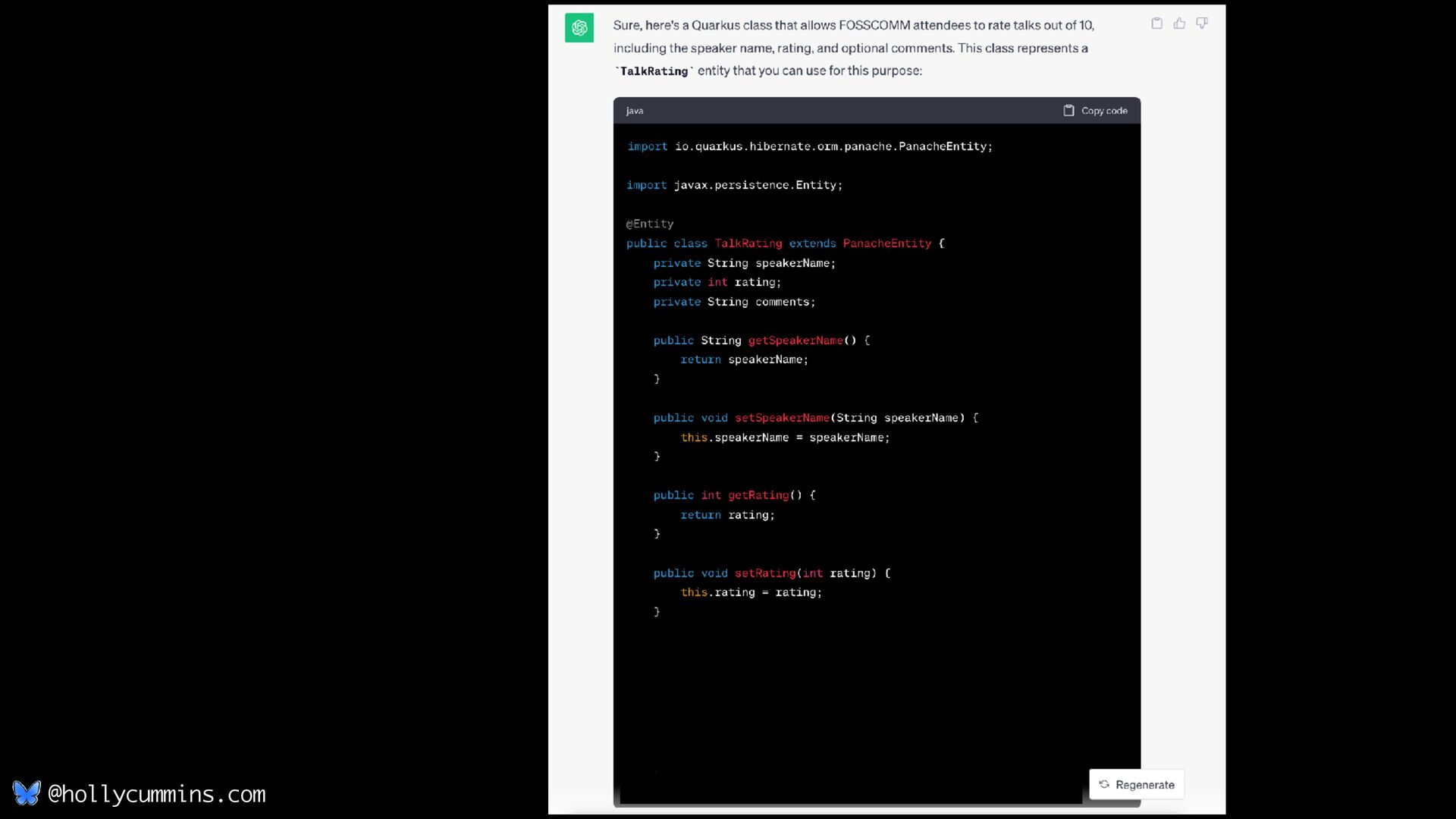Click the thumbs down feedback icon
This screenshot has height=819, width=1456.
pyautogui.click(x=1202, y=24)
